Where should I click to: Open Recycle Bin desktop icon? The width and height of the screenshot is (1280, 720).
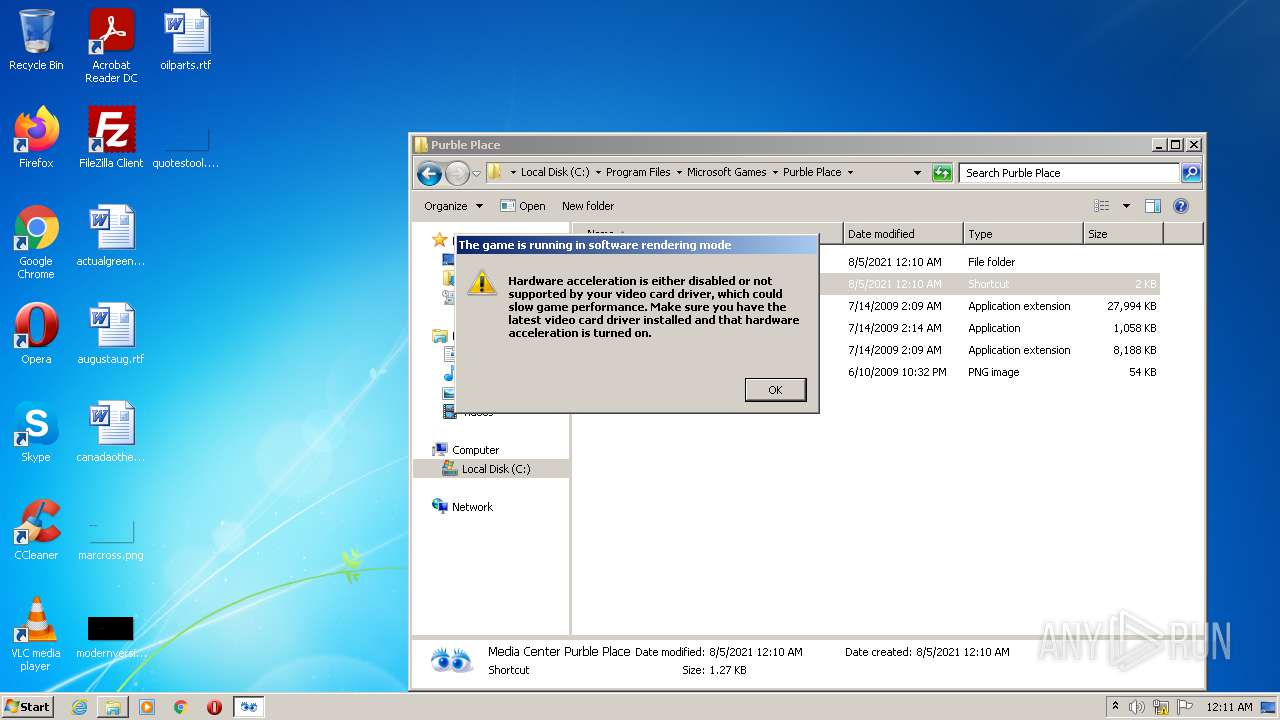point(36,41)
